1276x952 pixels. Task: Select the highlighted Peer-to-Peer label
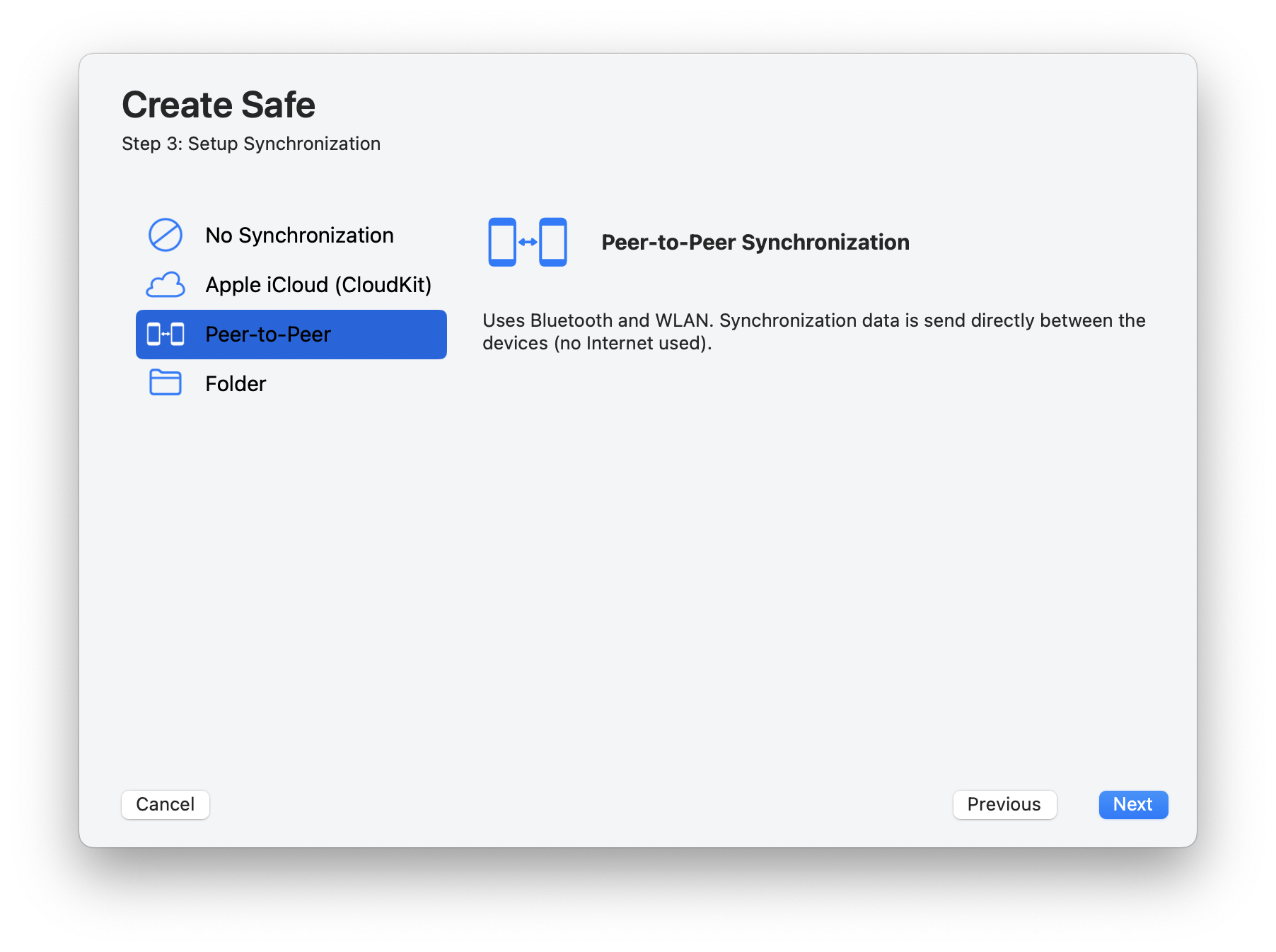tap(268, 334)
